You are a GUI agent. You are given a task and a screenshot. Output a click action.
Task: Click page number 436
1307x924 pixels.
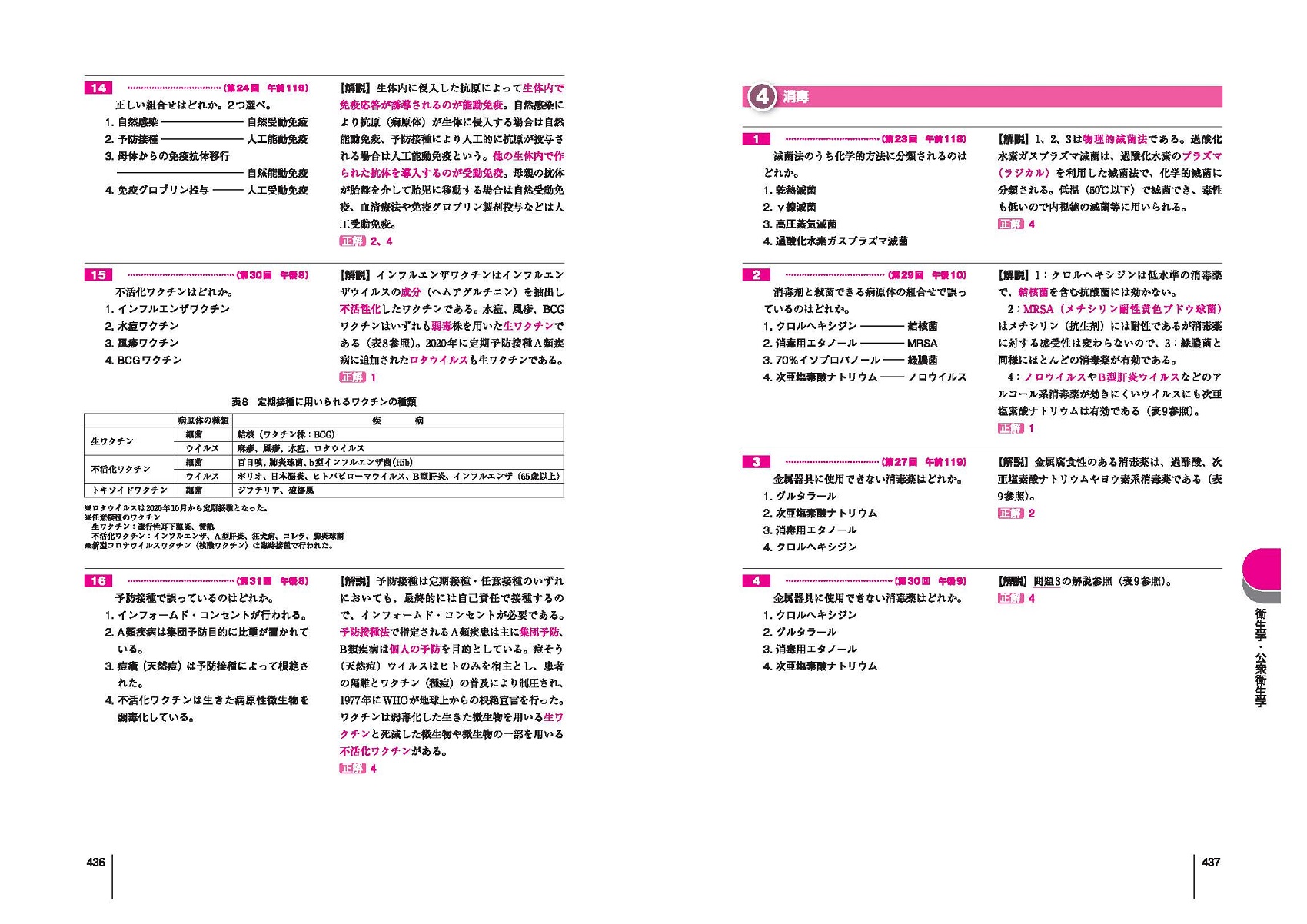click(95, 862)
